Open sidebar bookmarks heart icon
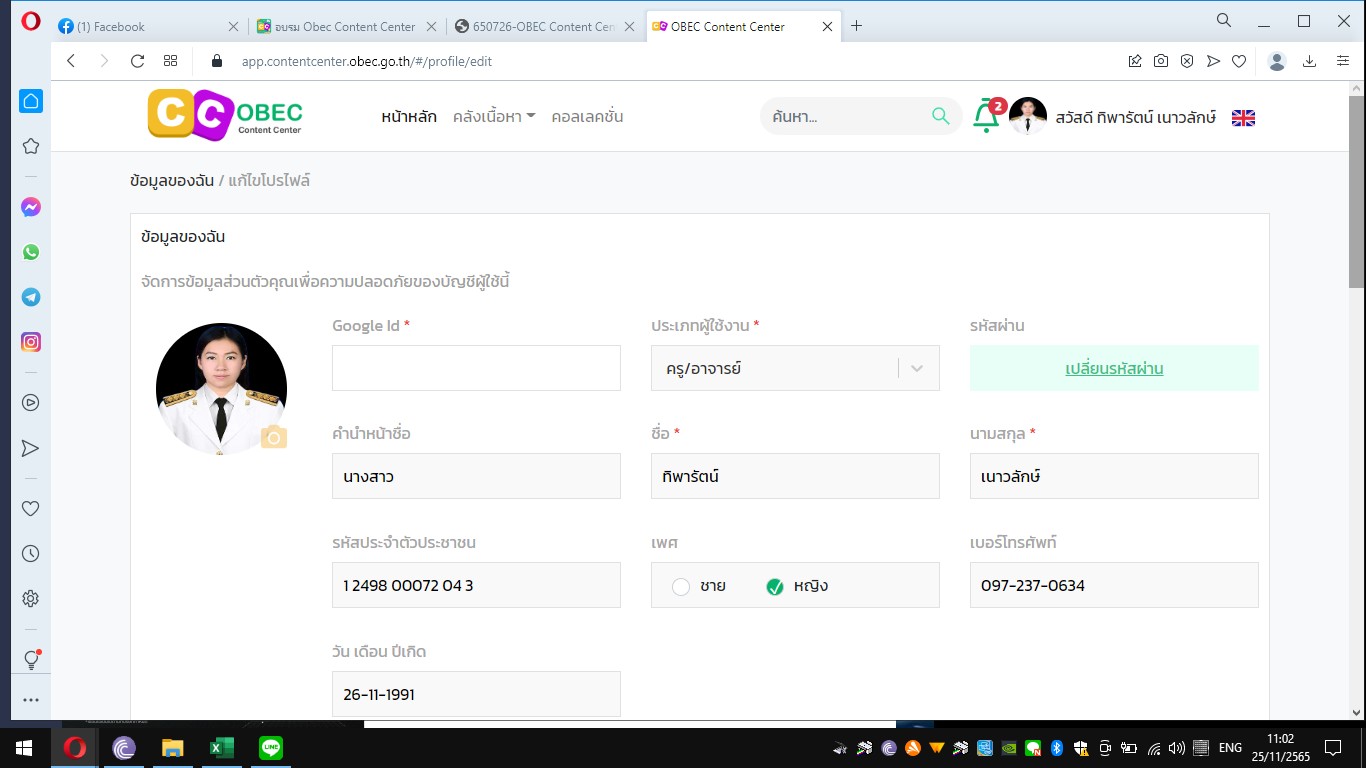 31,508
